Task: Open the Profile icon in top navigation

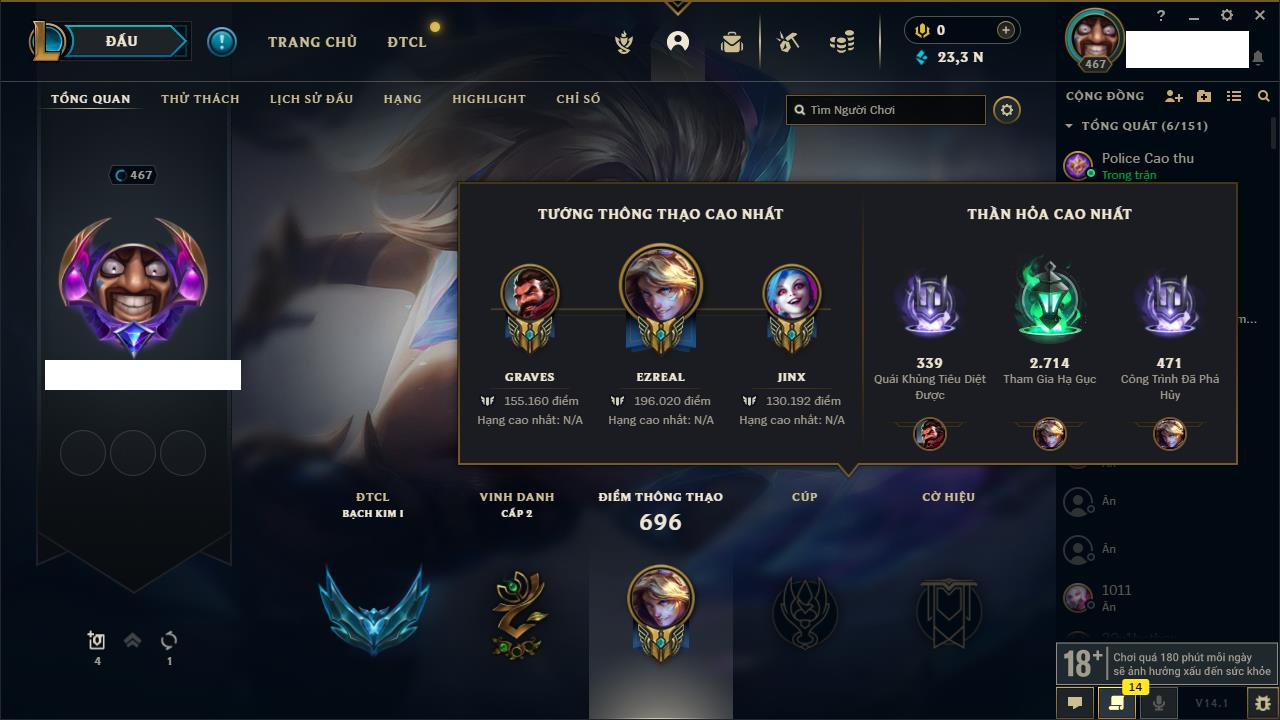Action: point(678,42)
